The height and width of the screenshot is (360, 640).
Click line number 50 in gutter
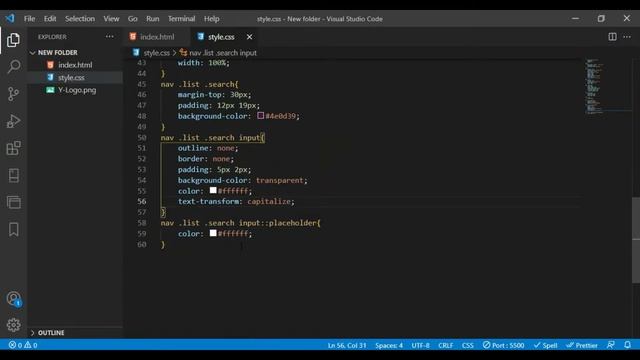coord(142,138)
